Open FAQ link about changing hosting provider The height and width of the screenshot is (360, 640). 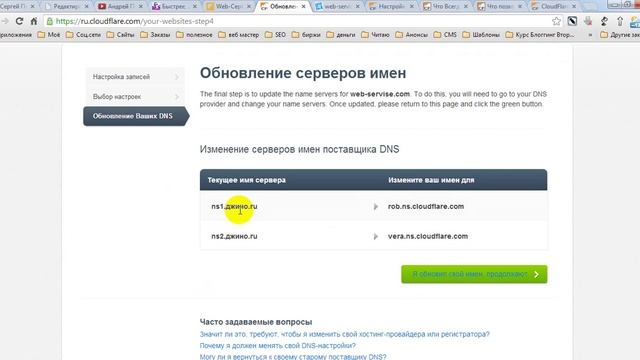[x=344, y=334]
